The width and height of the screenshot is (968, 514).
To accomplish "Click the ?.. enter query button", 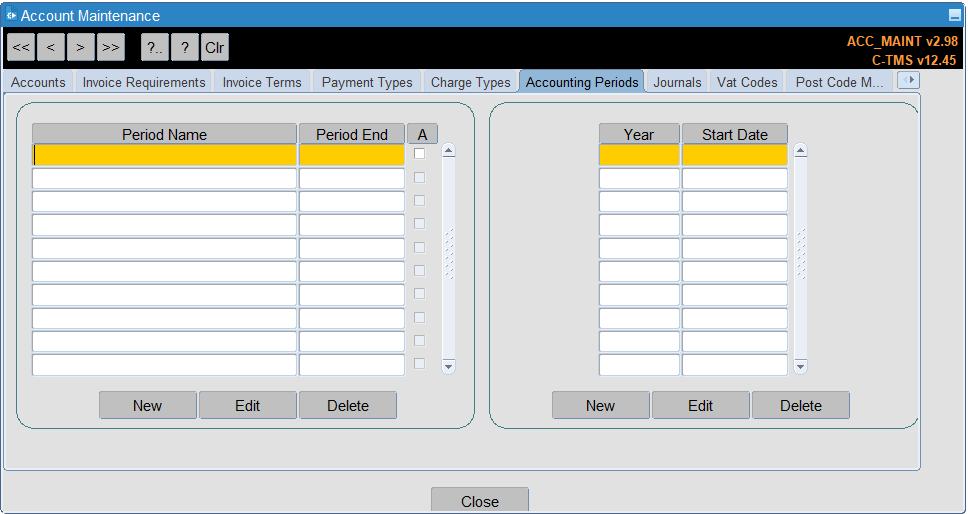I will [x=154, y=48].
